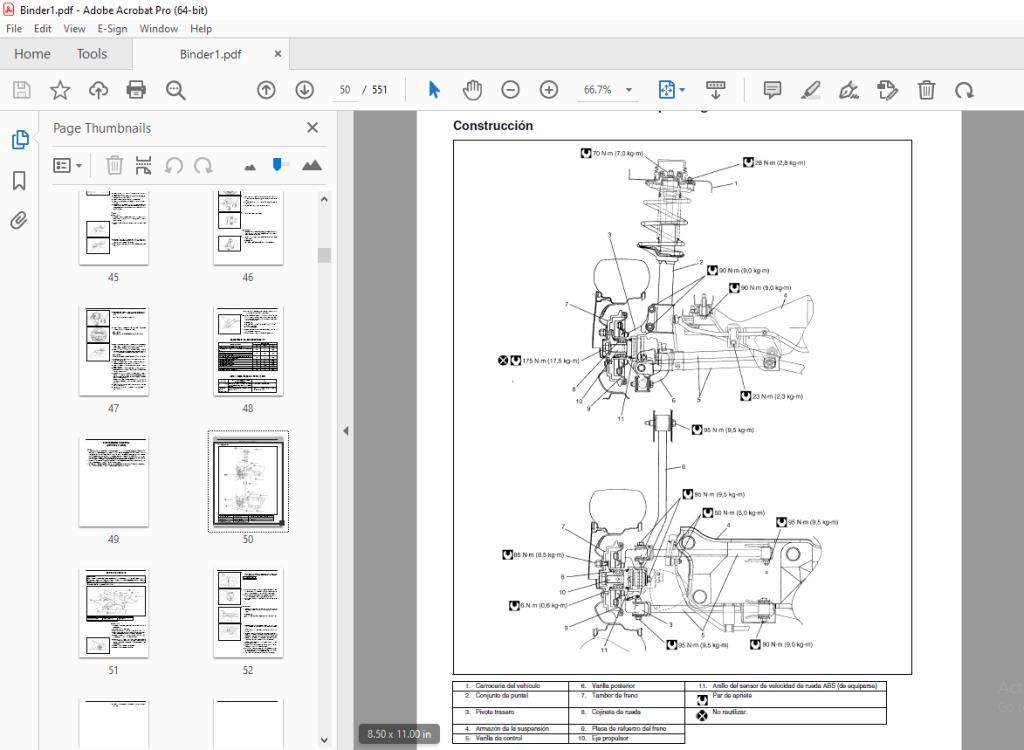Open the Bookmarks sidebar panel
This screenshot has height=750, width=1024.
(x=19, y=181)
